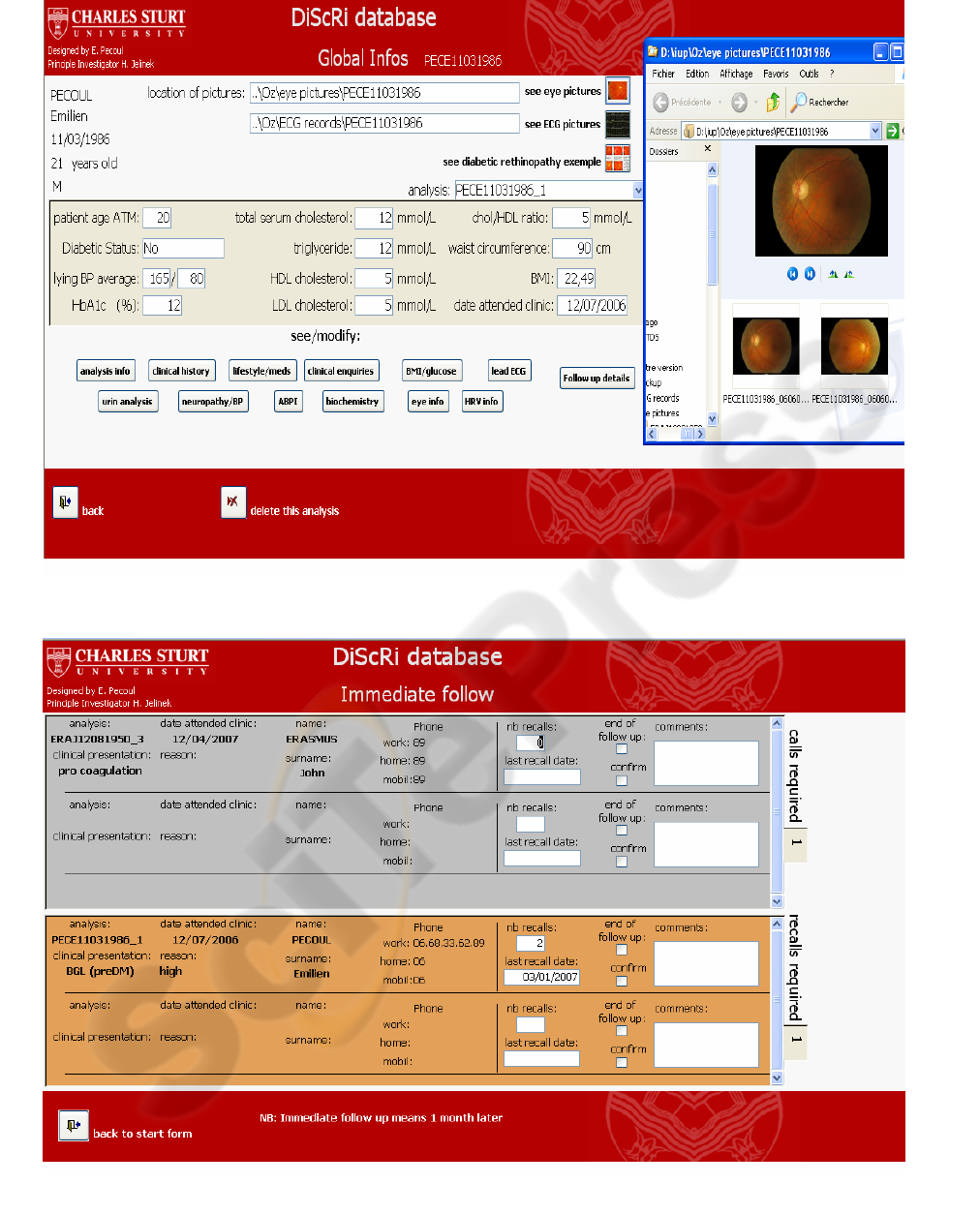Click the back door icon in Global Infos
This screenshot has width=980, height=1214.
point(65,501)
